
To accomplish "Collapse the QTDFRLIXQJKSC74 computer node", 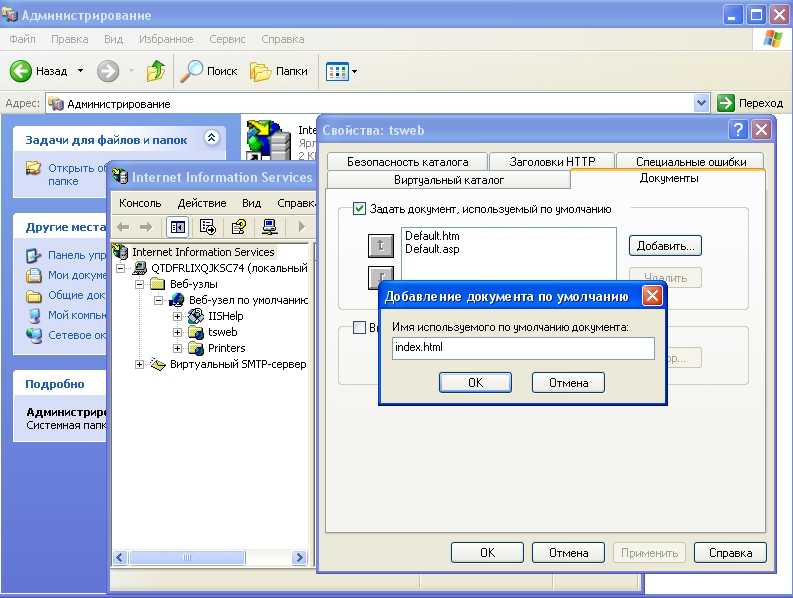I will (x=121, y=268).
